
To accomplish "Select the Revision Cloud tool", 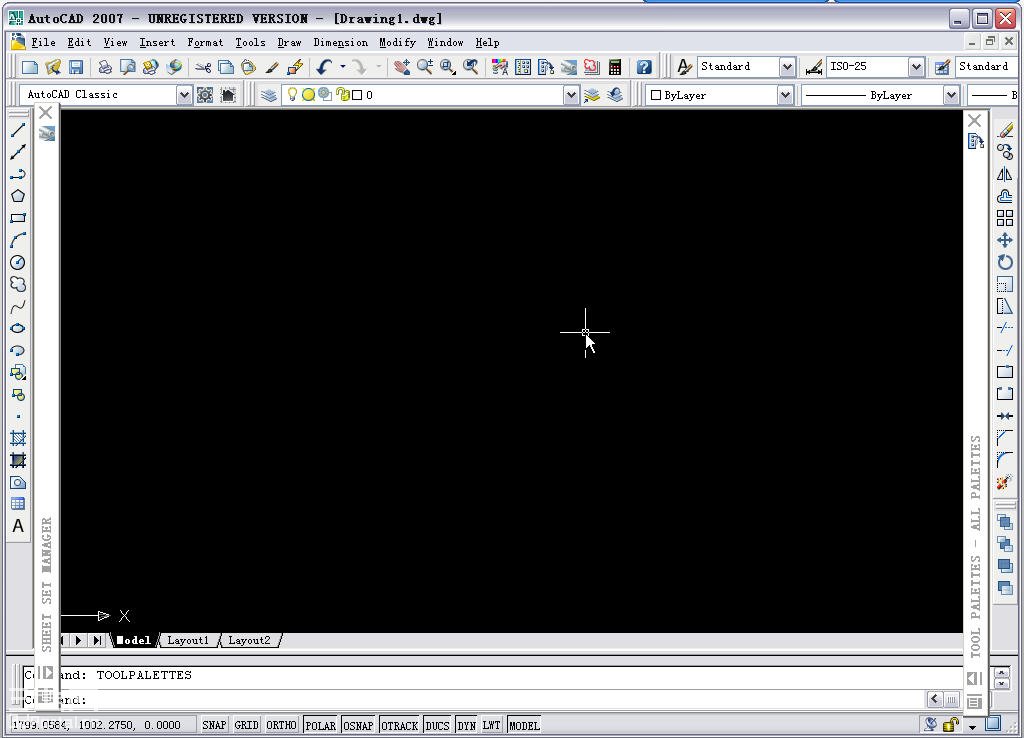I will 18,285.
